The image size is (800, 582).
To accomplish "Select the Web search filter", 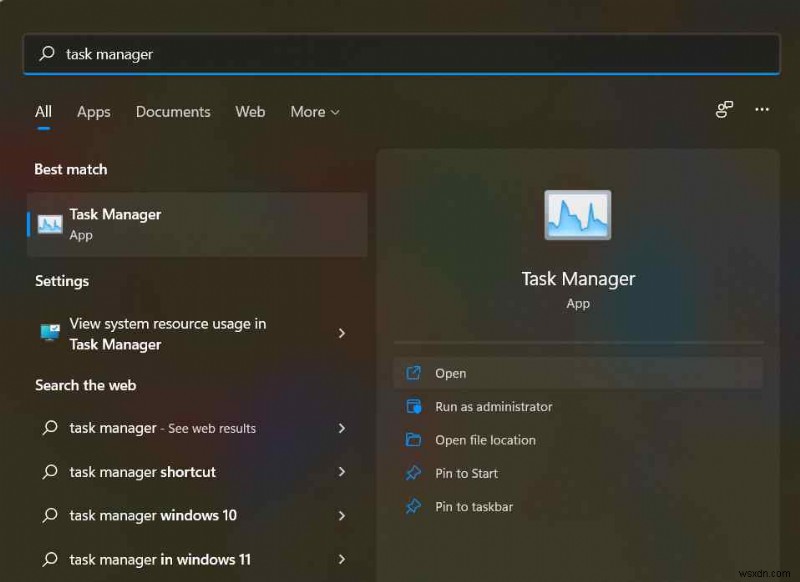I will pos(250,112).
